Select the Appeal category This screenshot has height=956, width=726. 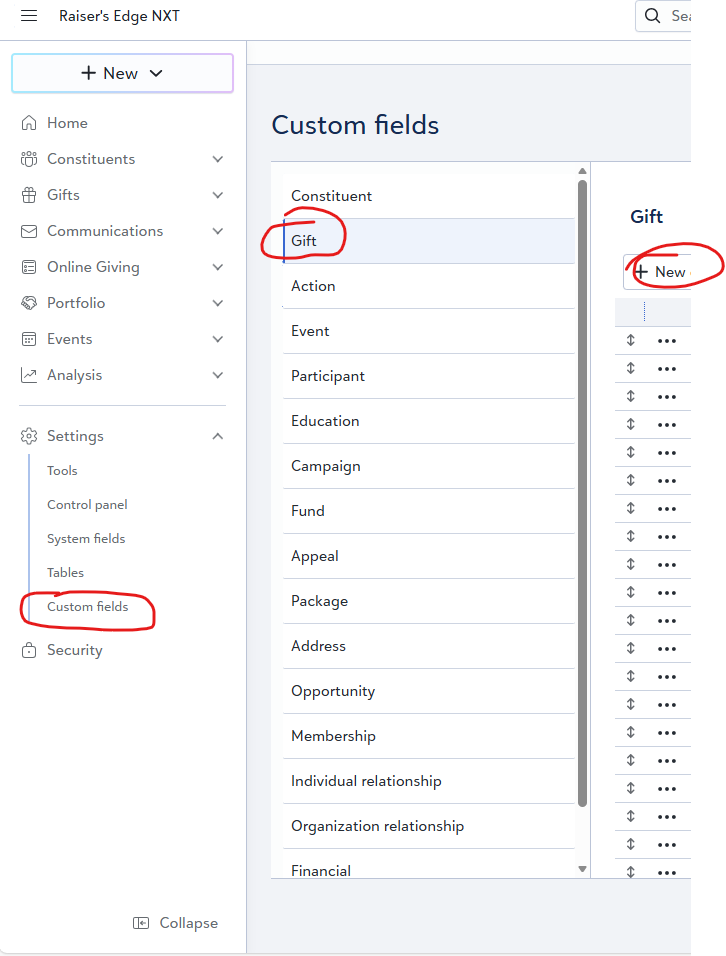point(429,556)
